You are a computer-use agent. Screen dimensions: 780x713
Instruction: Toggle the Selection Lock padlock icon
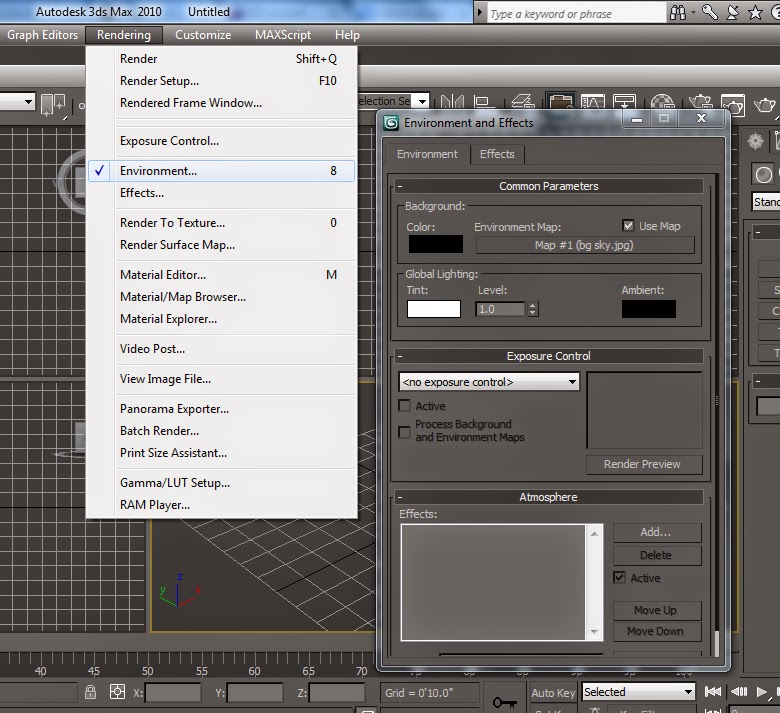(90, 692)
